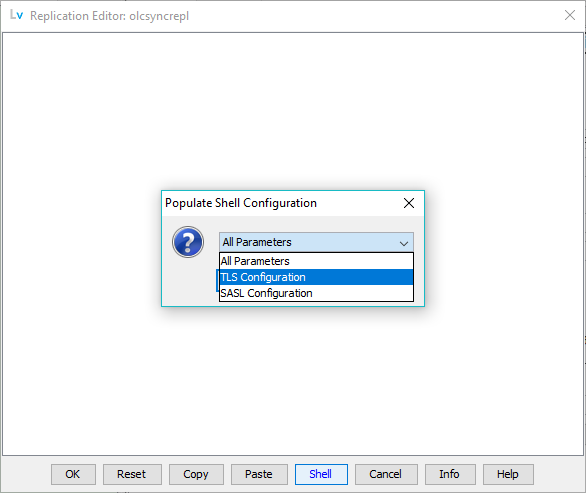Viewport: 586px width, 493px height.
Task: Collapse the All Parameters combo box
Action: [x=316, y=242]
